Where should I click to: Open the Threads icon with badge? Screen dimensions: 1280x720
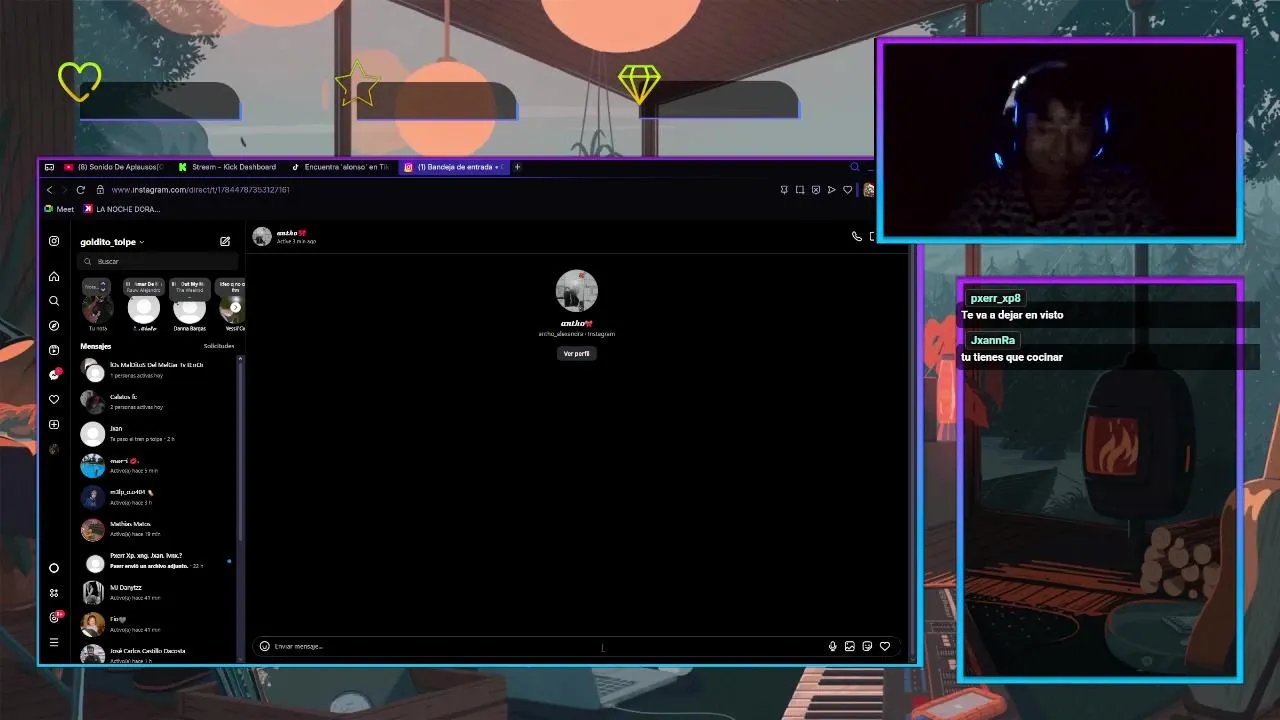pyautogui.click(x=55, y=617)
